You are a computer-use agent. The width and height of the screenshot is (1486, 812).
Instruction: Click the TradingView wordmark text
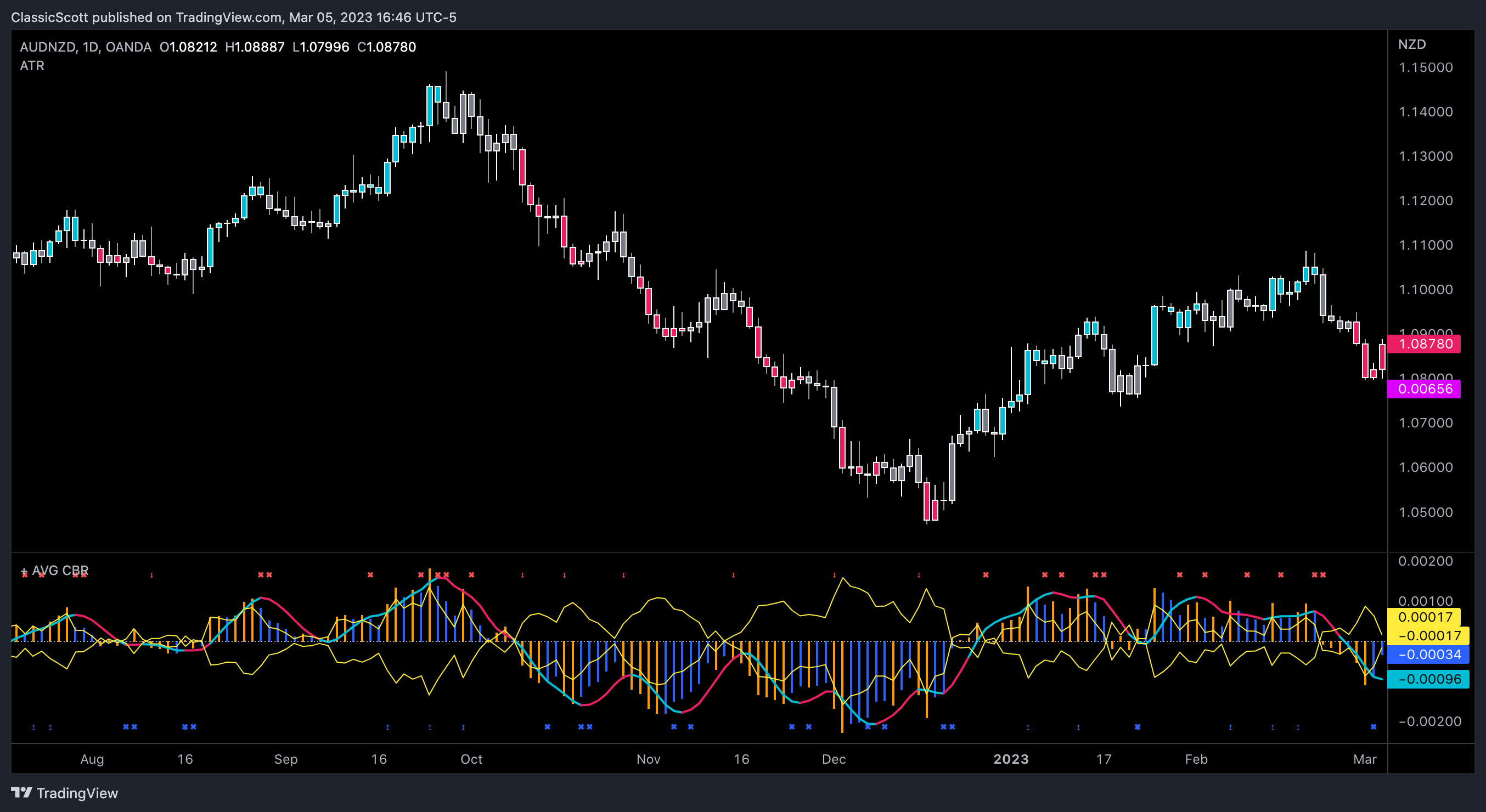tap(77, 793)
